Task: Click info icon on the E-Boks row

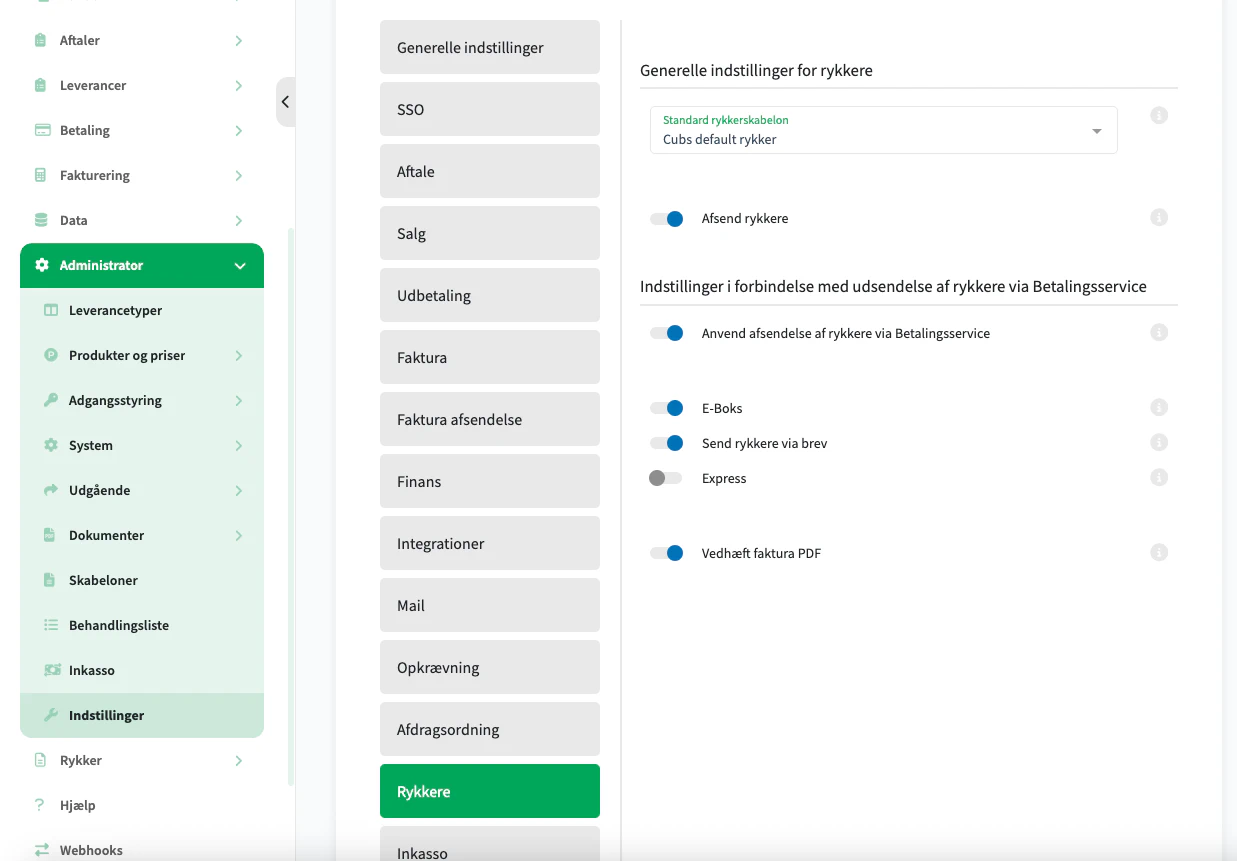Action: point(1159,408)
